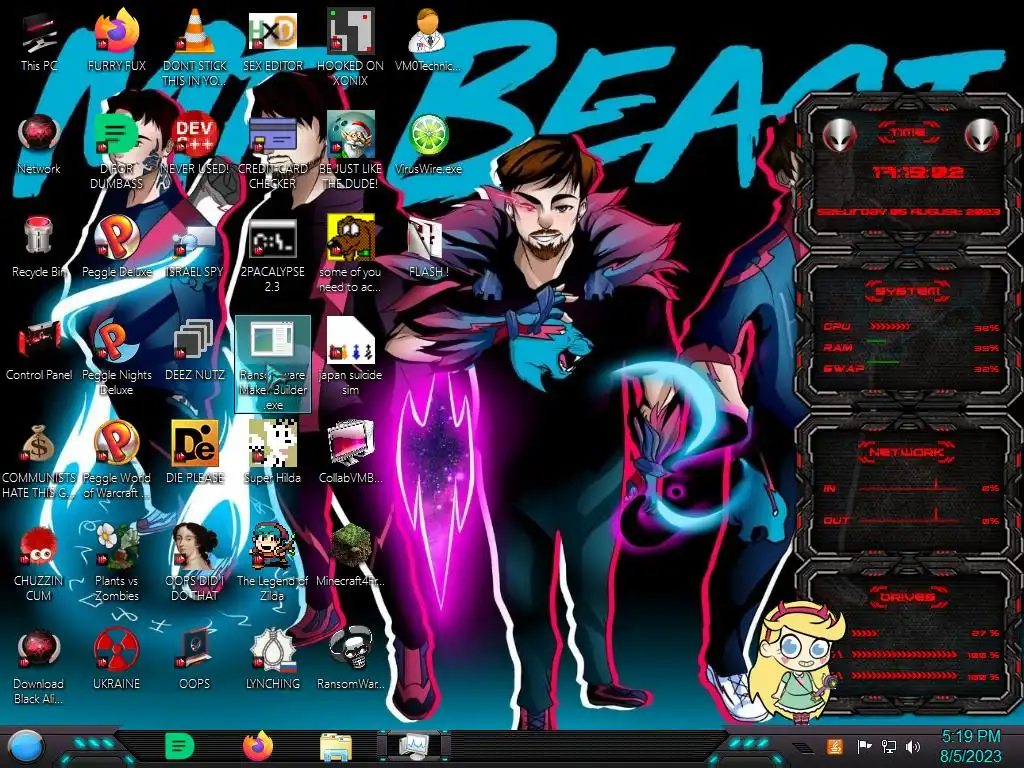
Task: Select the DEEZ NUTZ stacked windows icon
Action: [x=195, y=341]
